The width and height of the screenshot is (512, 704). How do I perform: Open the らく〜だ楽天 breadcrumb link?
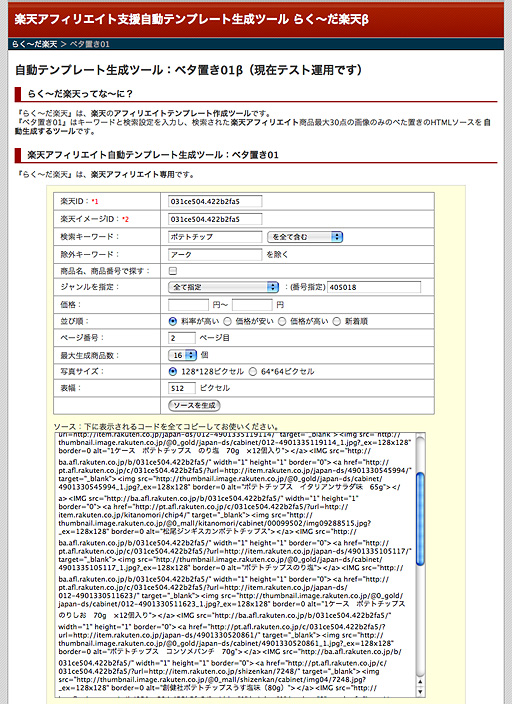(x=35, y=44)
